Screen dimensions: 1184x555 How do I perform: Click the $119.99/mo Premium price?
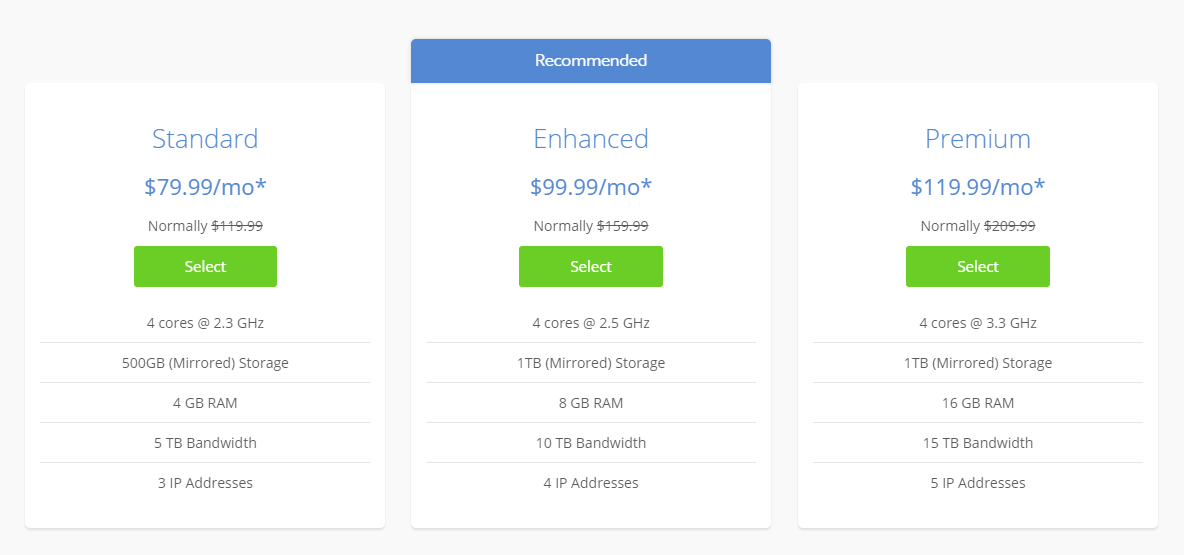pos(977,187)
